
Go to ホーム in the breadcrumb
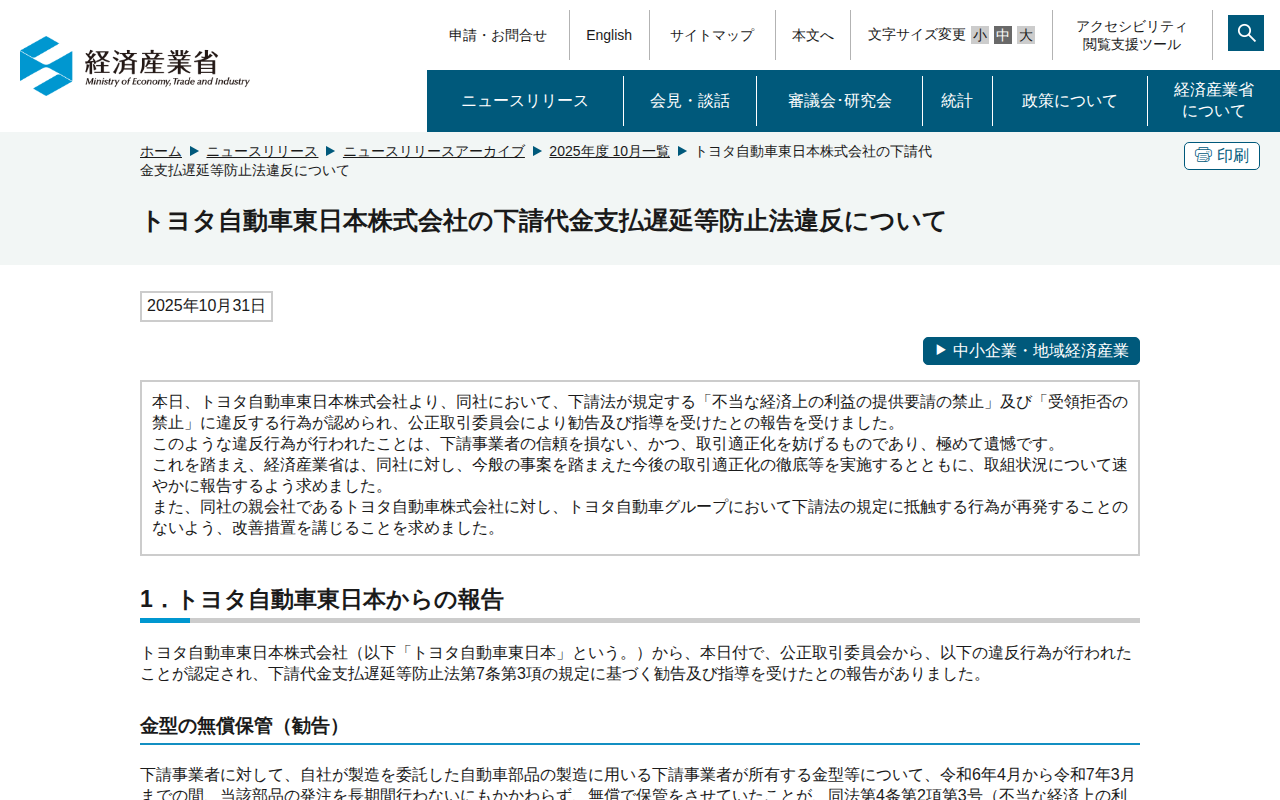[x=161, y=151]
